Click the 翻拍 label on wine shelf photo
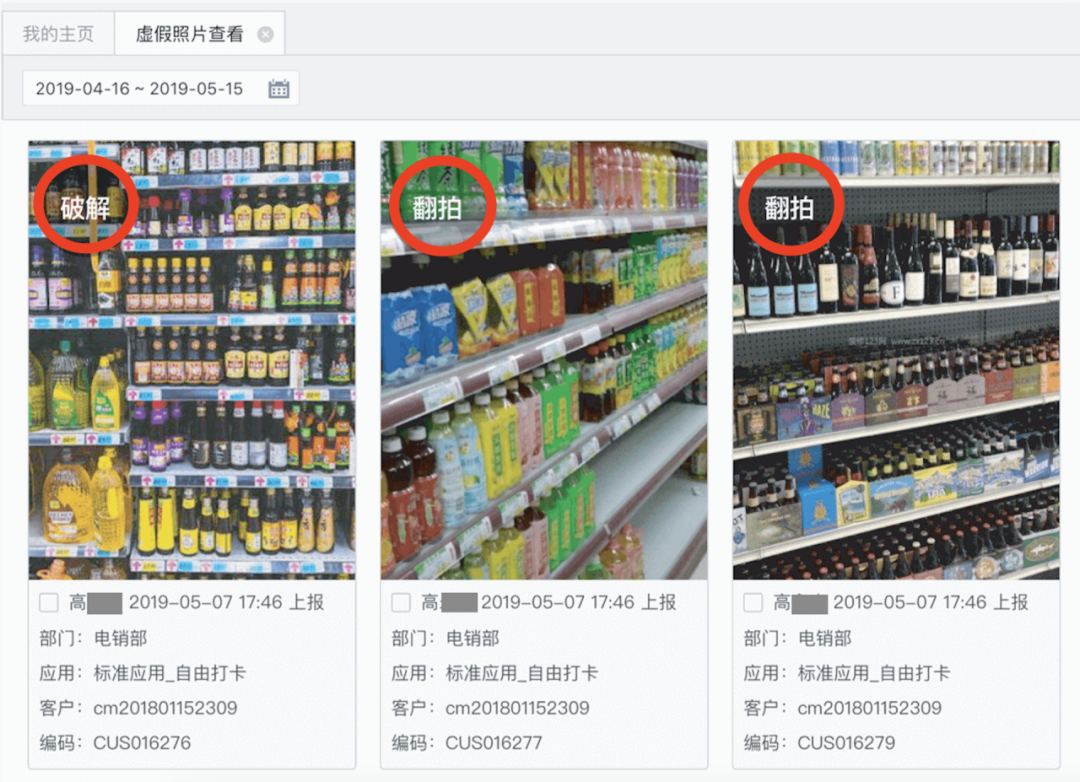Viewport: 1080px width, 782px height. [789, 207]
